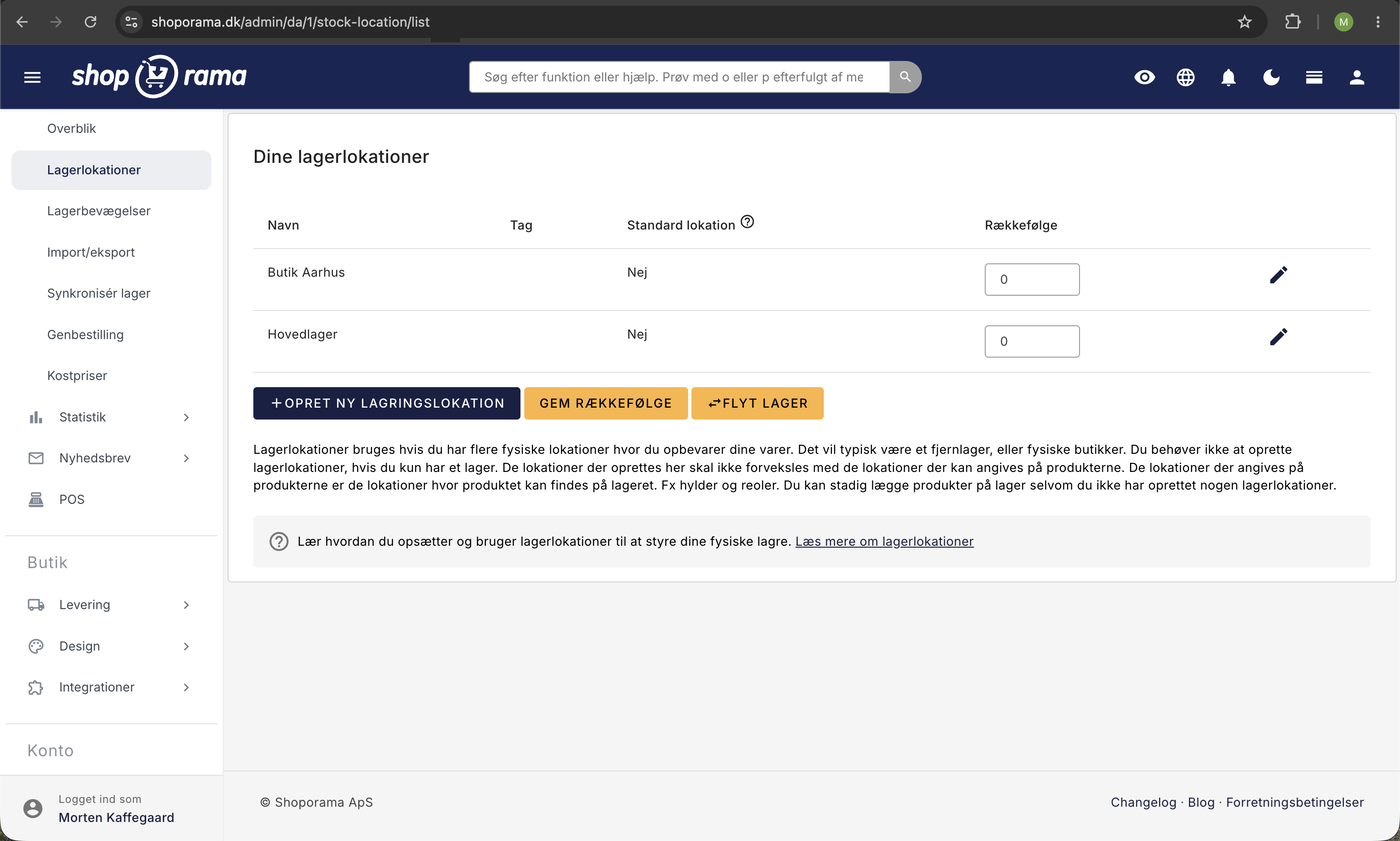The image size is (1400, 841).
Task: Expand the Design submenu chevron
Action: click(x=186, y=646)
